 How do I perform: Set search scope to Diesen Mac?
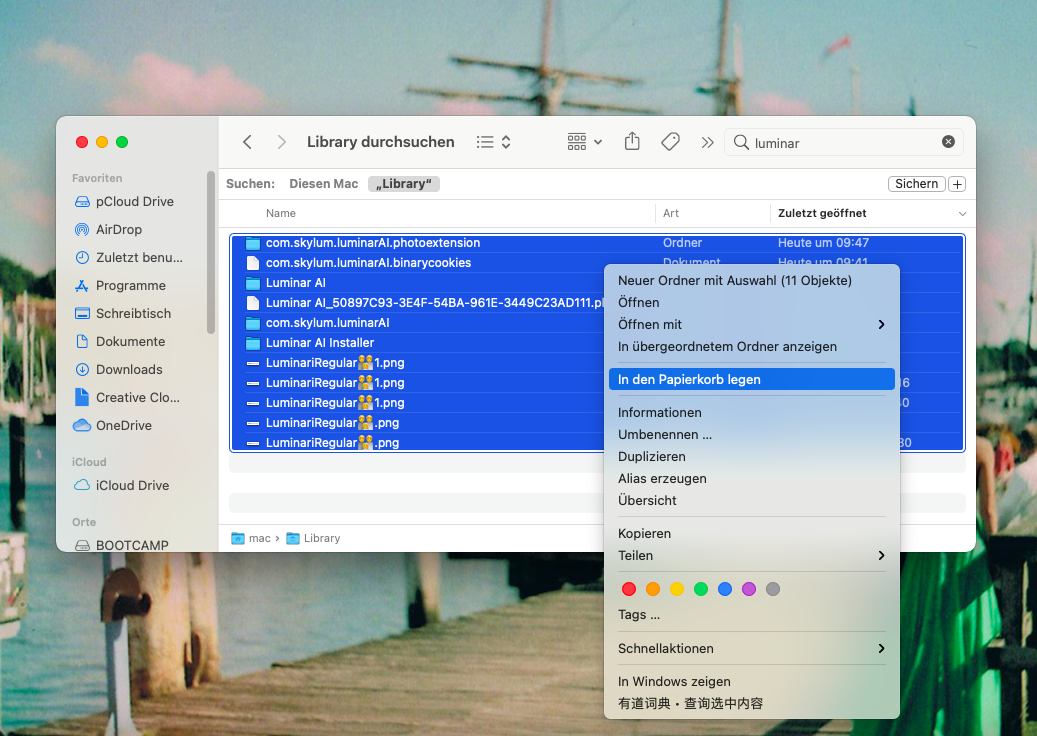click(x=323, y=184)
